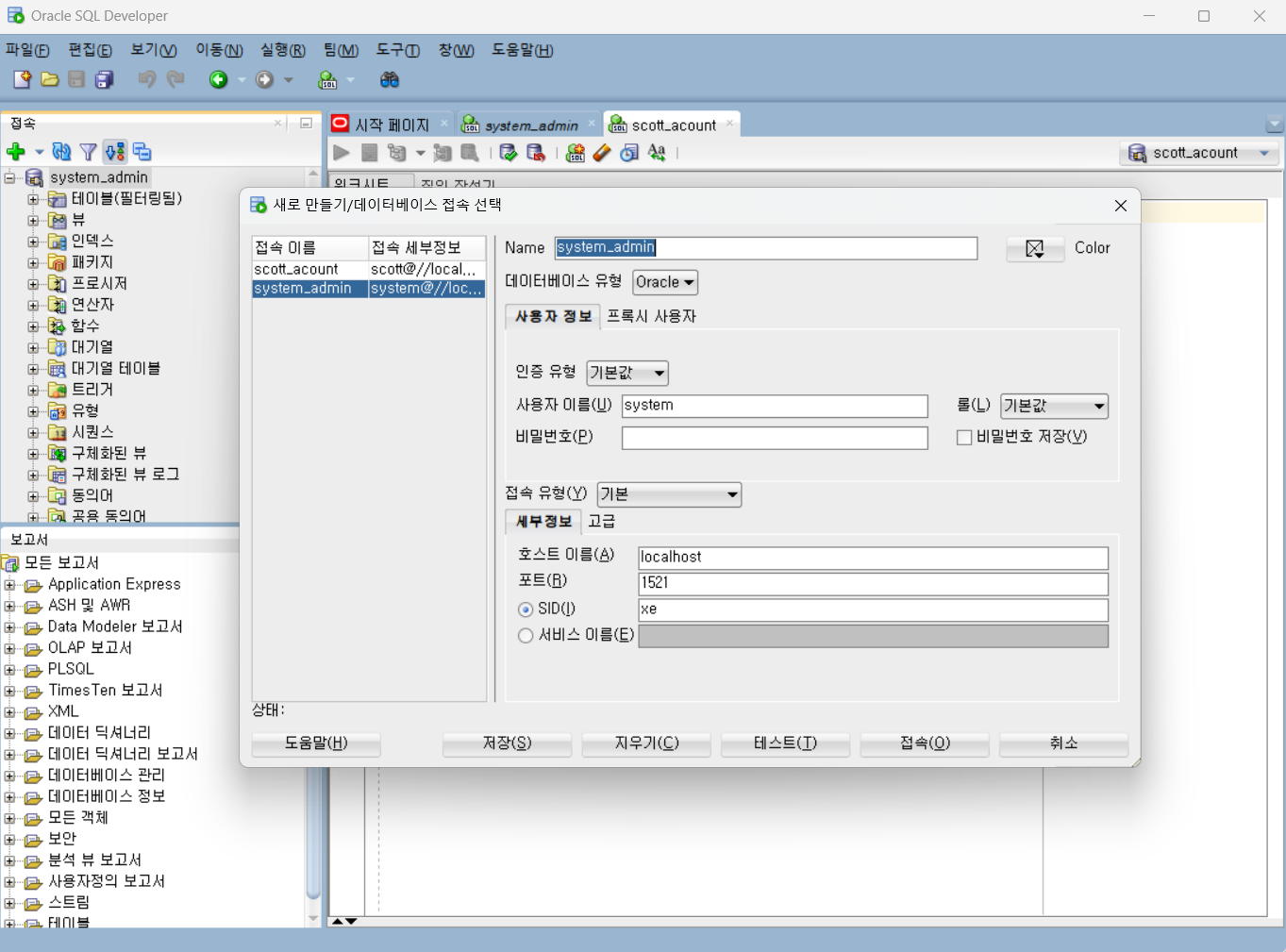This screenshot has height=952, width=1286.
Task: Open the 롤 dropdown
Action: (x=1054, y=407)
